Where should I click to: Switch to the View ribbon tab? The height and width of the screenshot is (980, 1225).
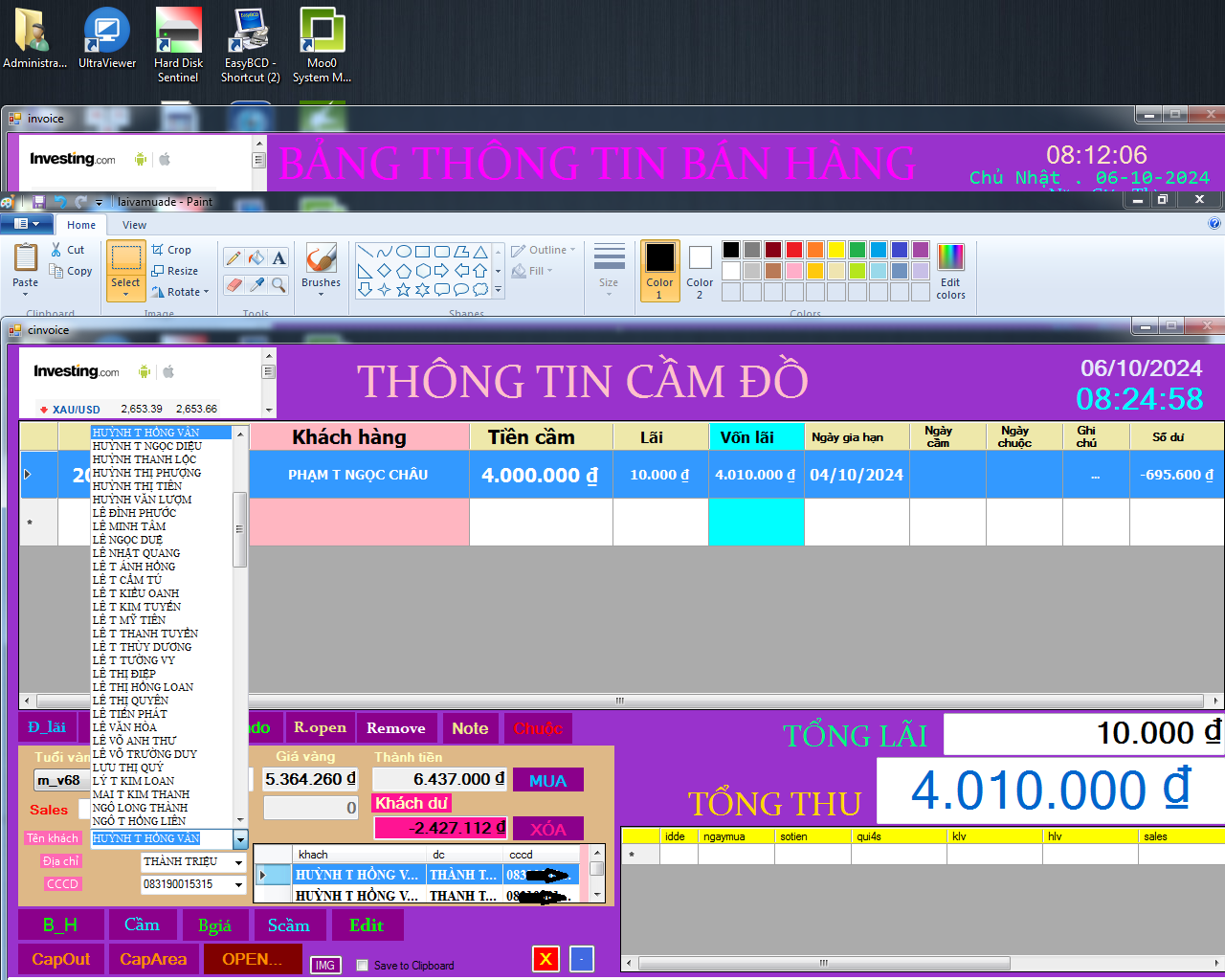point(134,225)
